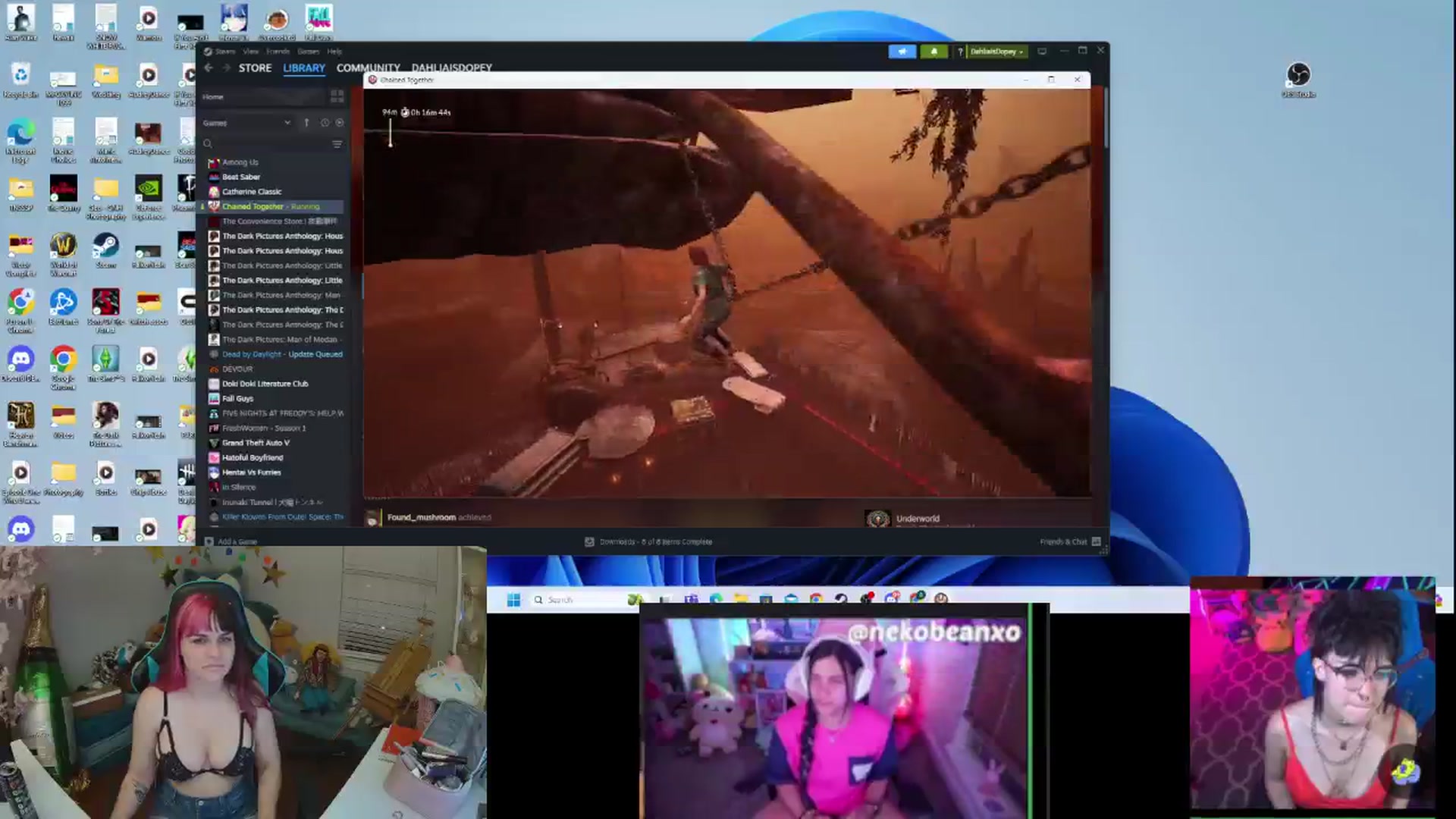Open Friends & Chat panel
Viewport: 1456px width, 819px height.
pos(1070,541)
